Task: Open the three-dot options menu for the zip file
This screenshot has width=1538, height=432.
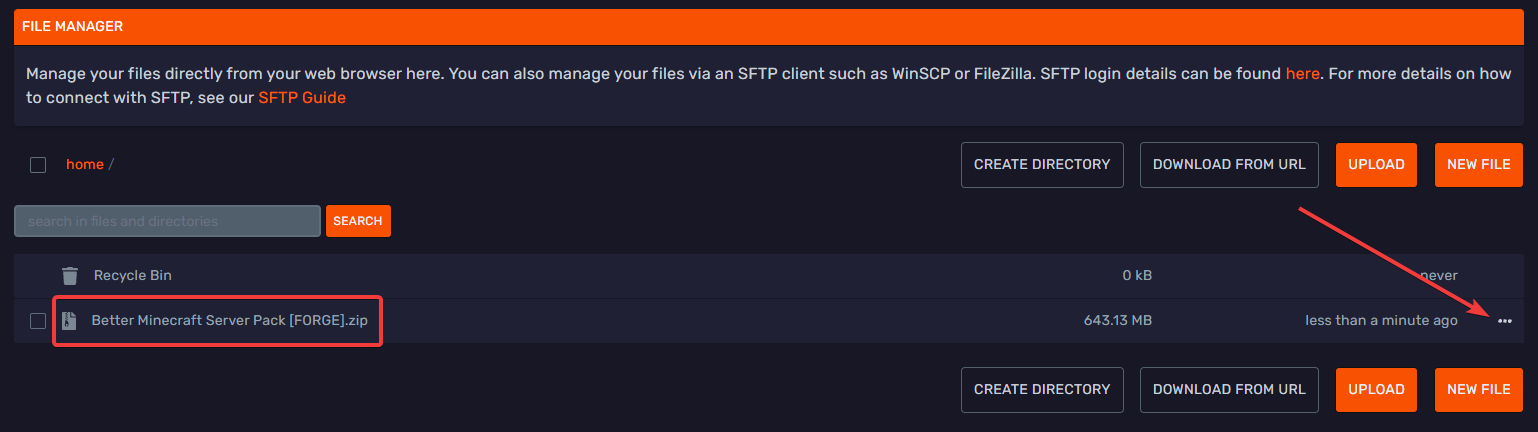Action: 1505,321
